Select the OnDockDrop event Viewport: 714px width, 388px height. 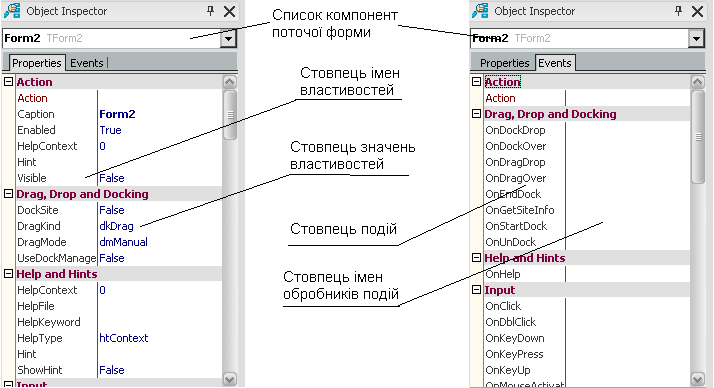click(515, 130)
